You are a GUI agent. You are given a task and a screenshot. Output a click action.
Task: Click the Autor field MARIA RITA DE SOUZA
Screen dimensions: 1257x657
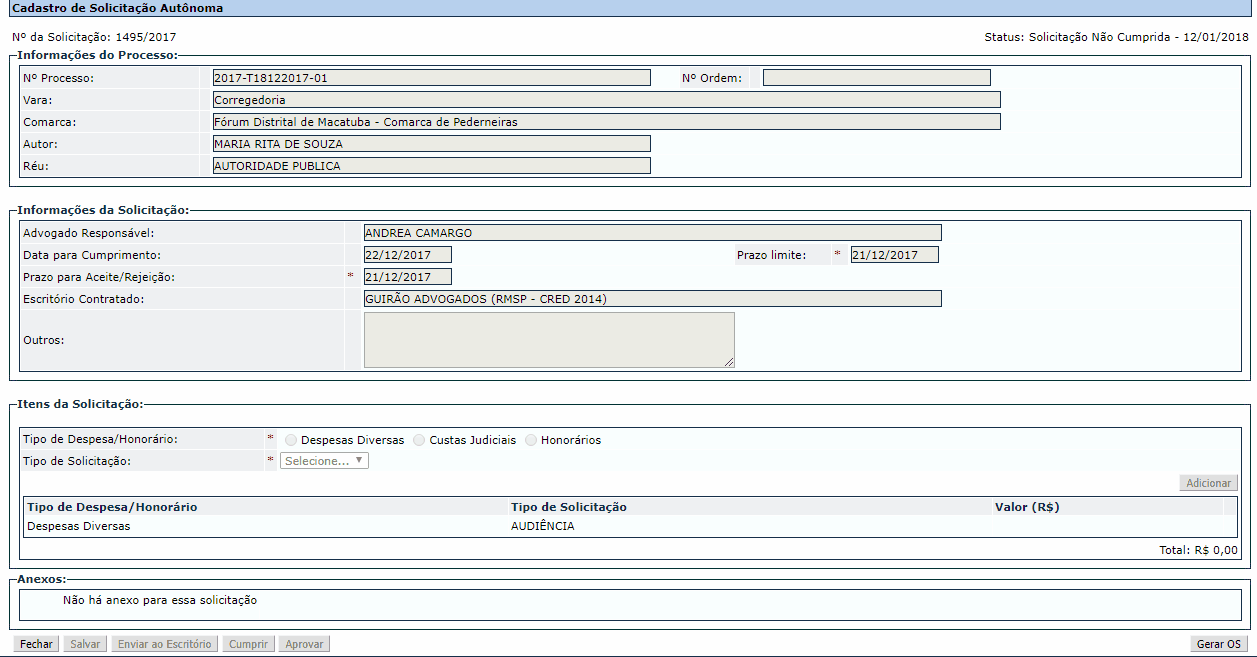tap(431, 144)
